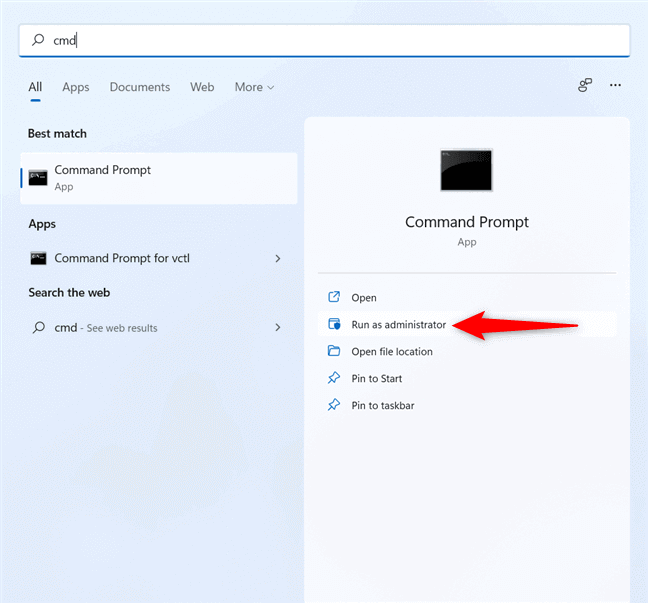Select Command Prompt best match result
Viewport: 648px width, 603px height.
coord(158,178)
